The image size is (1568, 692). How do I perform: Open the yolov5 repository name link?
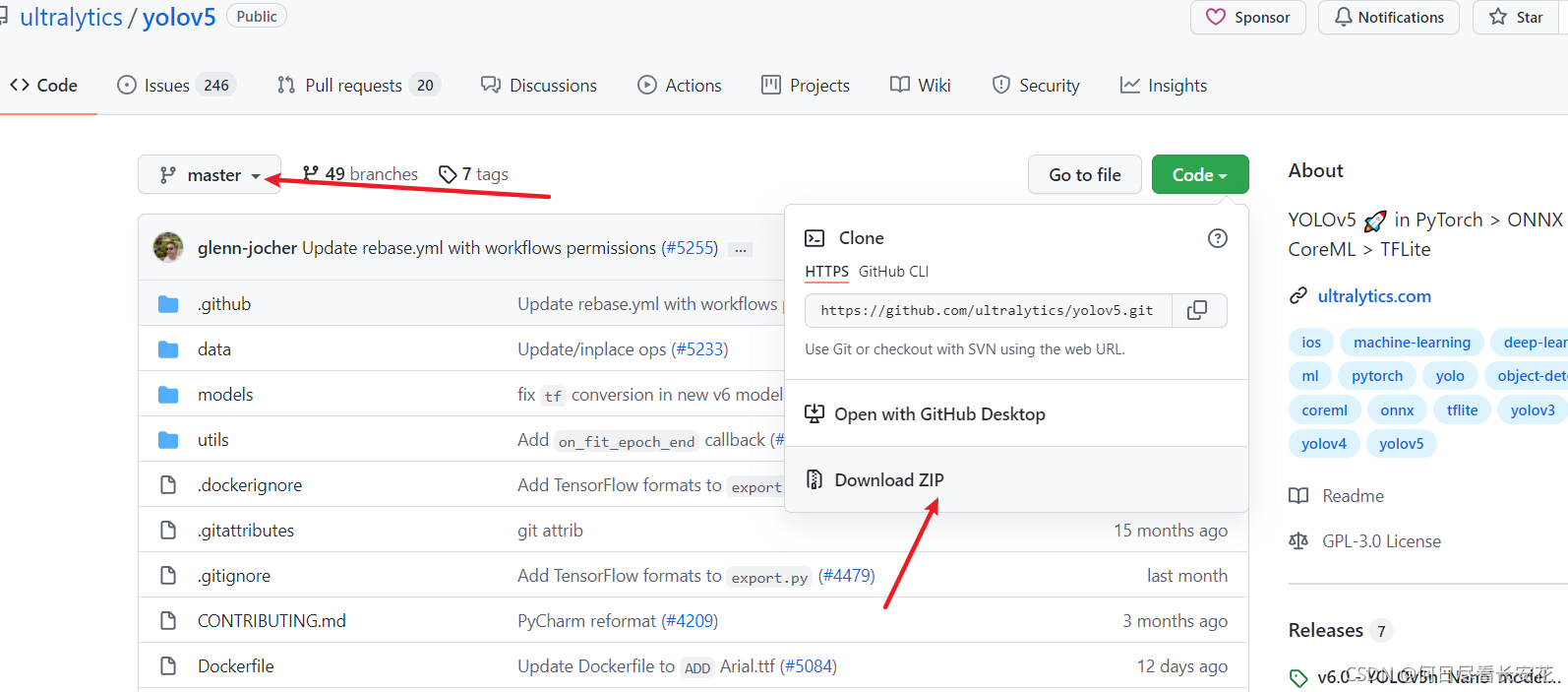(x=179, y=18)
